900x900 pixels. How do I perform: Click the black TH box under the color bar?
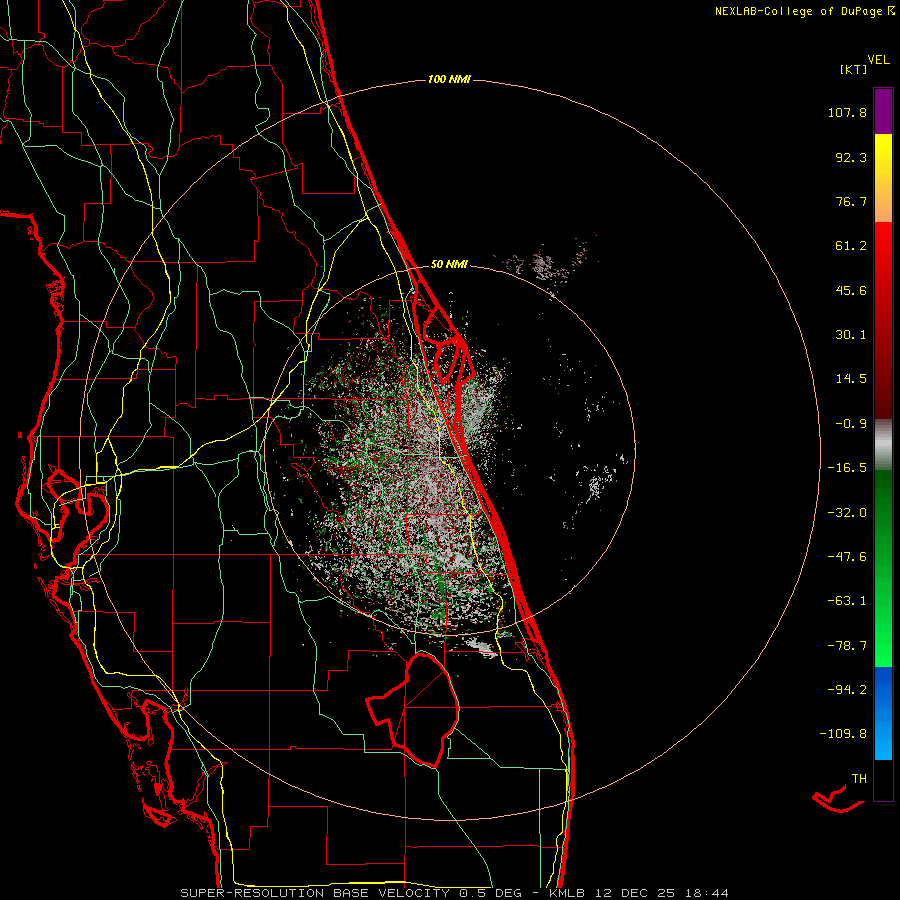882,781
